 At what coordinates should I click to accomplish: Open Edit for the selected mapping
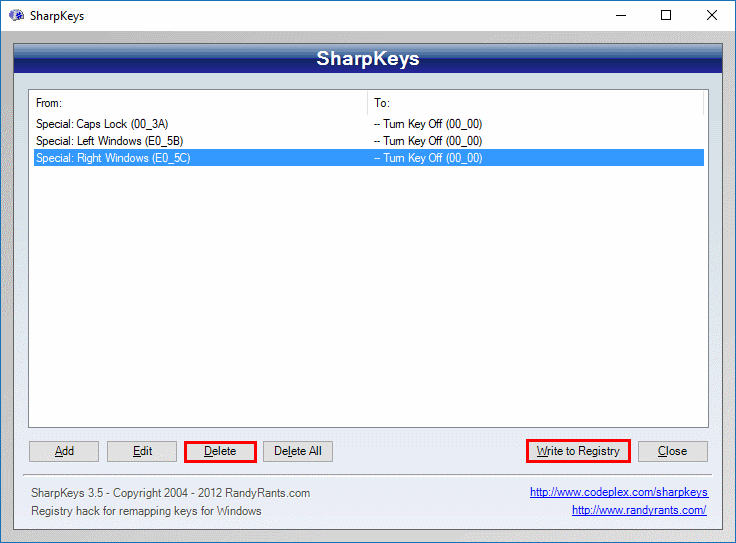(142, 451)
